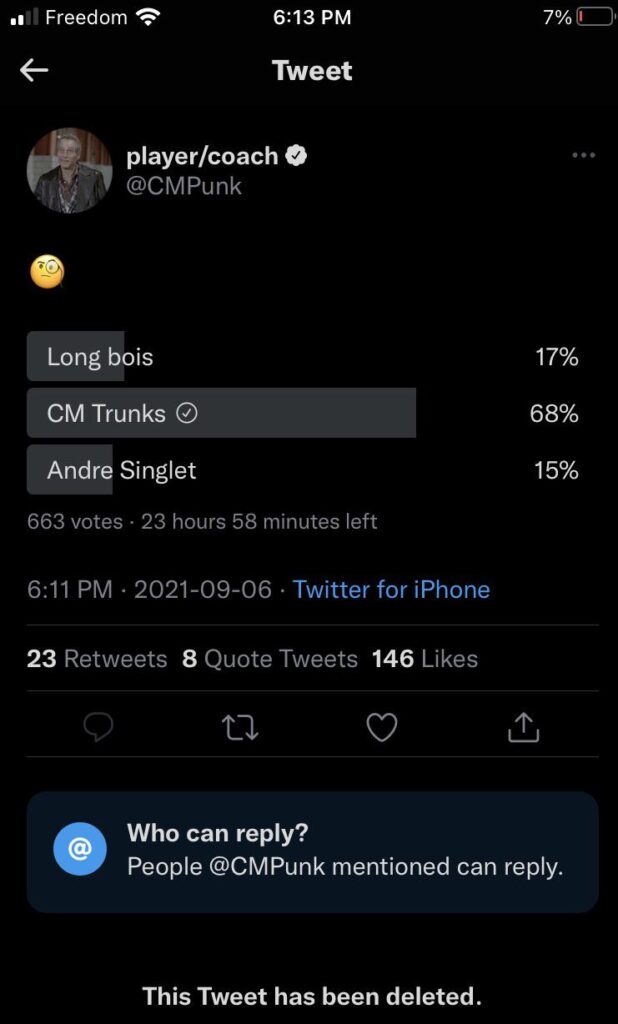
Task: Tap the blue @ mention icon
Action: pos(79,850)
